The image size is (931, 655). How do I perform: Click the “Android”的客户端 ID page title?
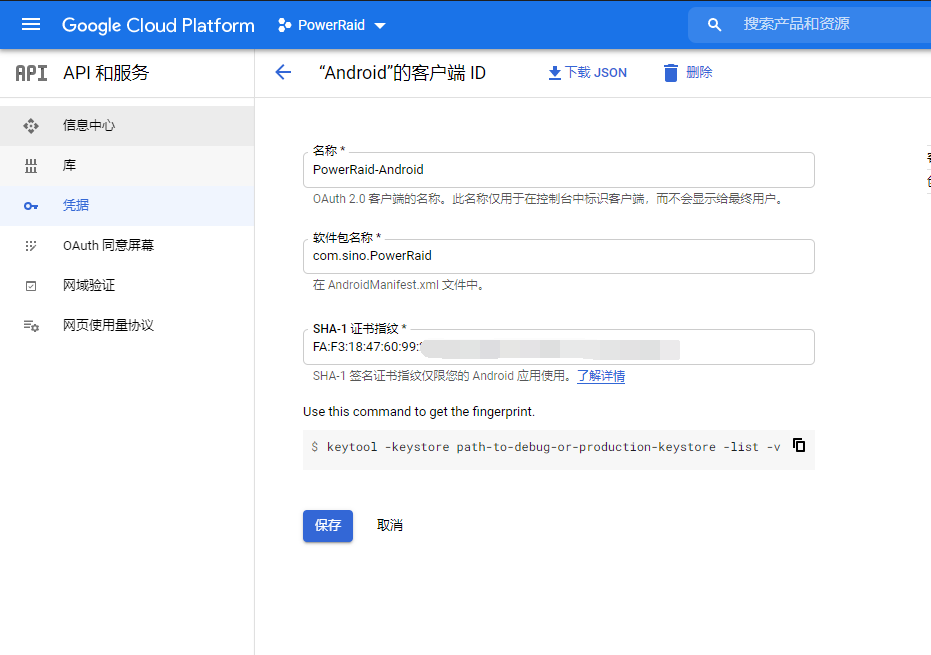click(402, 72)
